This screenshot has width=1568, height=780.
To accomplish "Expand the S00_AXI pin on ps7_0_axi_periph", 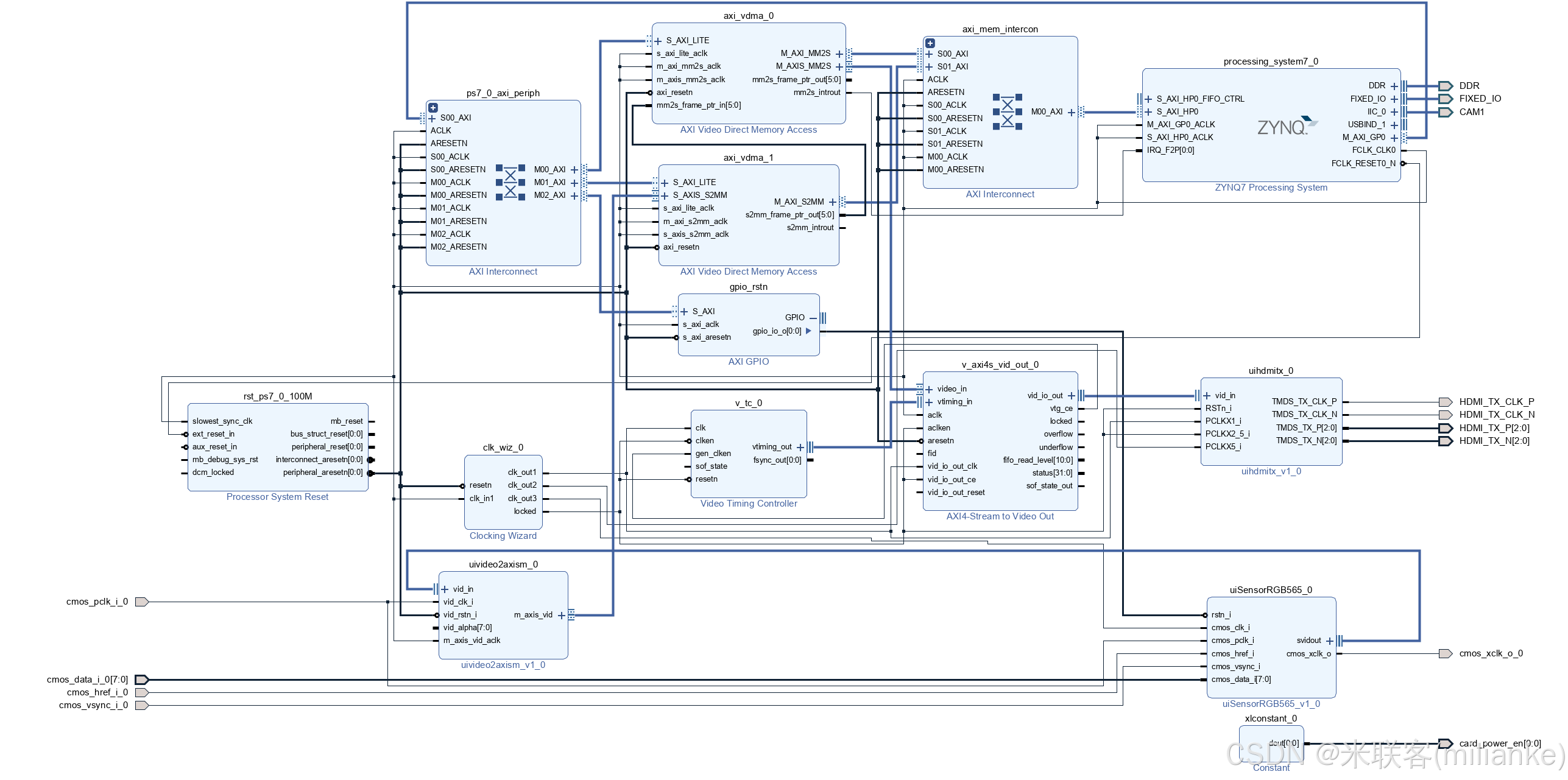I will click(x=433, y=118).
